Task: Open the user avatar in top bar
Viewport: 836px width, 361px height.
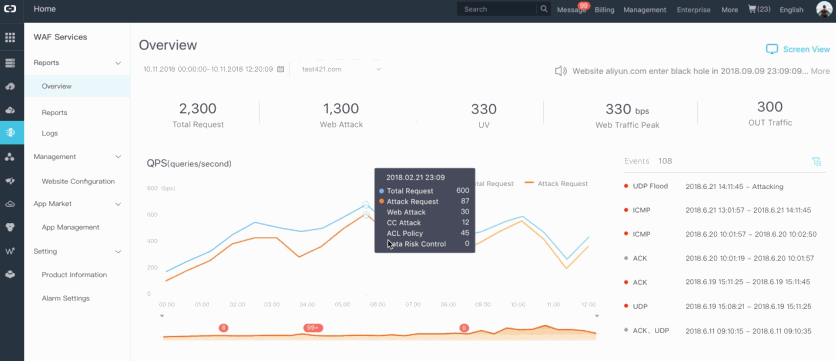Action: [x=824, y=9]
